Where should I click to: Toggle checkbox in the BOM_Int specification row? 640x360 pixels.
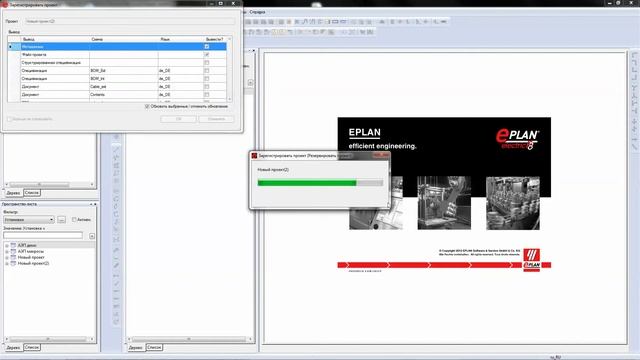[207, 78]
